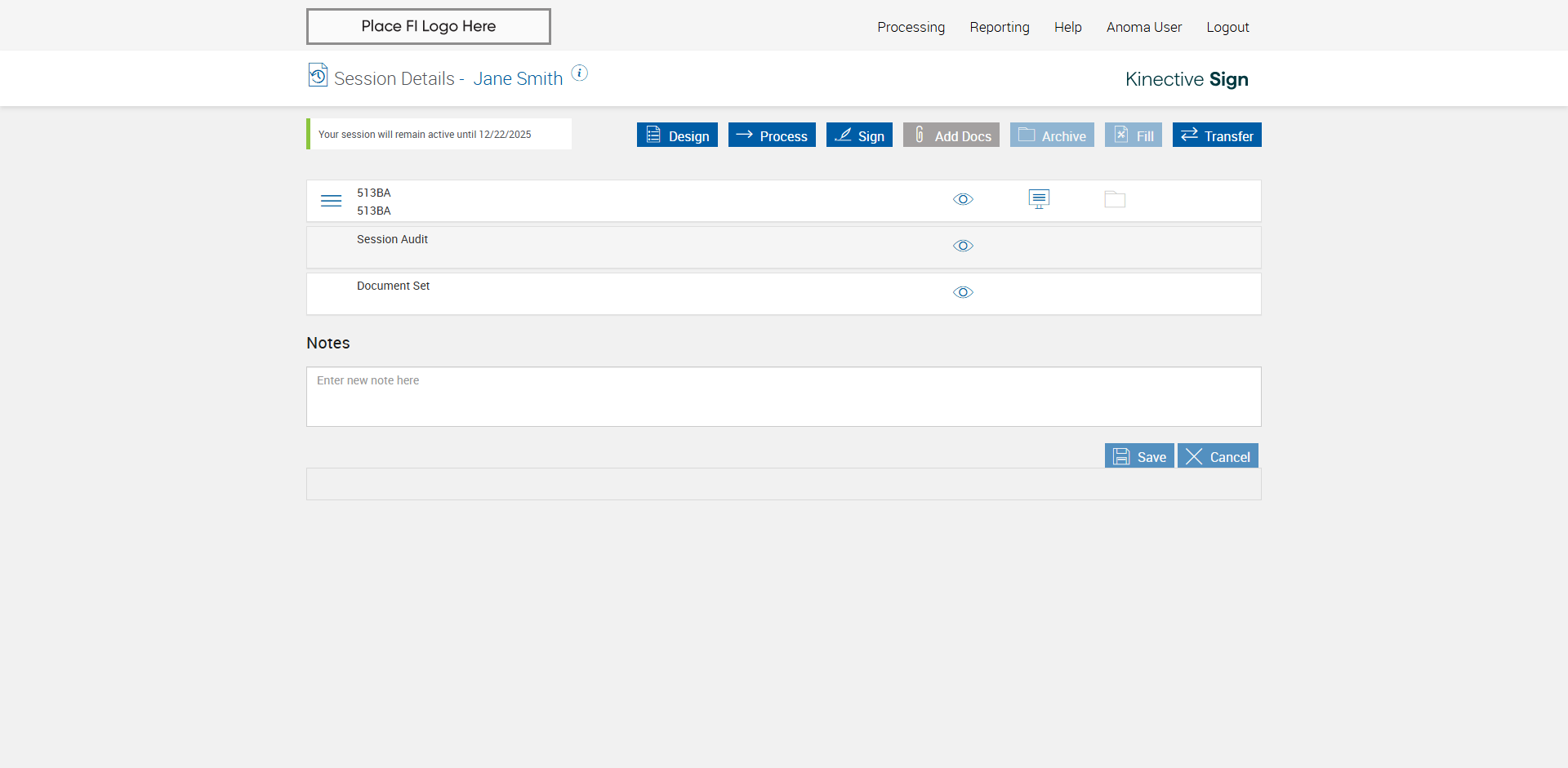The height and width of the screenshot is (768, 1568).
Task: Click the Sign button
Action: click(x=859, y=135)
